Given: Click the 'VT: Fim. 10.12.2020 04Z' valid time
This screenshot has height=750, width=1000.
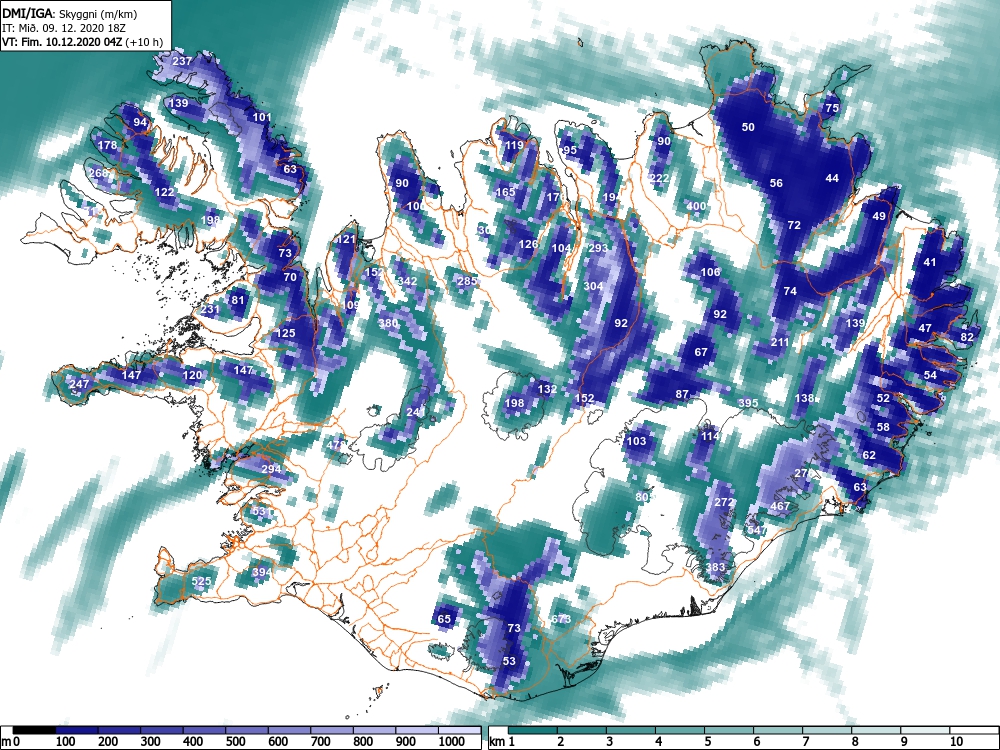Looking at the screenshot, I should coord(62,42).
